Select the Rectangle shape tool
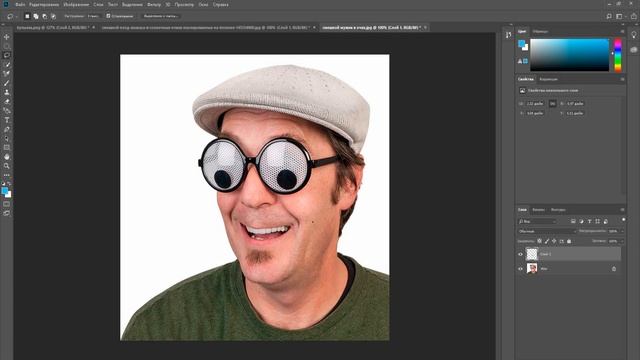The width and height of the screenshot is (640, 360). [x=7, y=148]
